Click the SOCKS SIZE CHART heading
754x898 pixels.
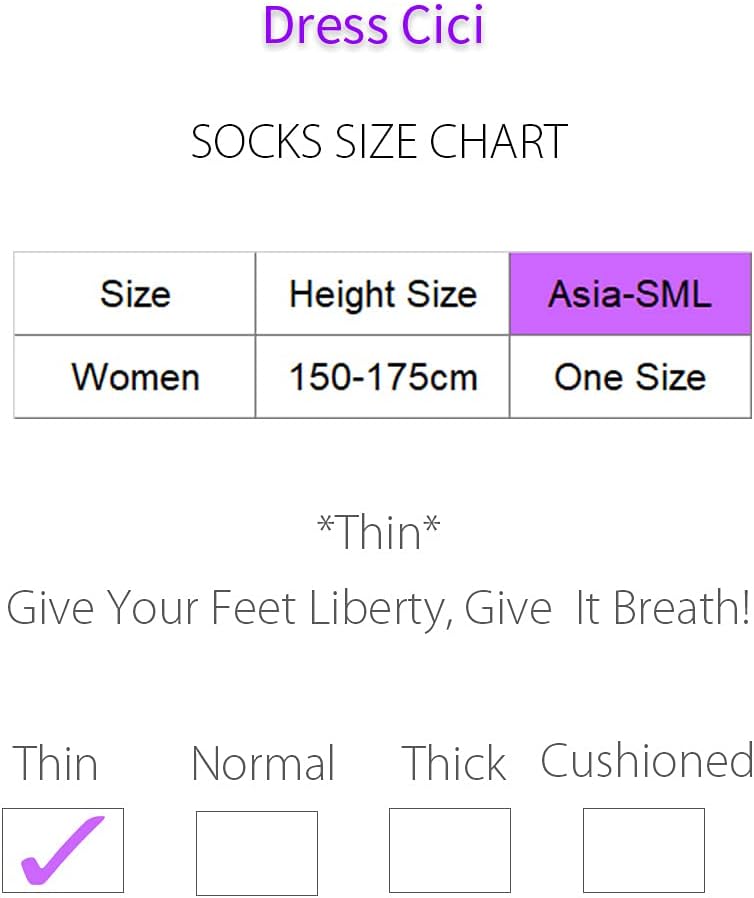[x=379, y=141]
